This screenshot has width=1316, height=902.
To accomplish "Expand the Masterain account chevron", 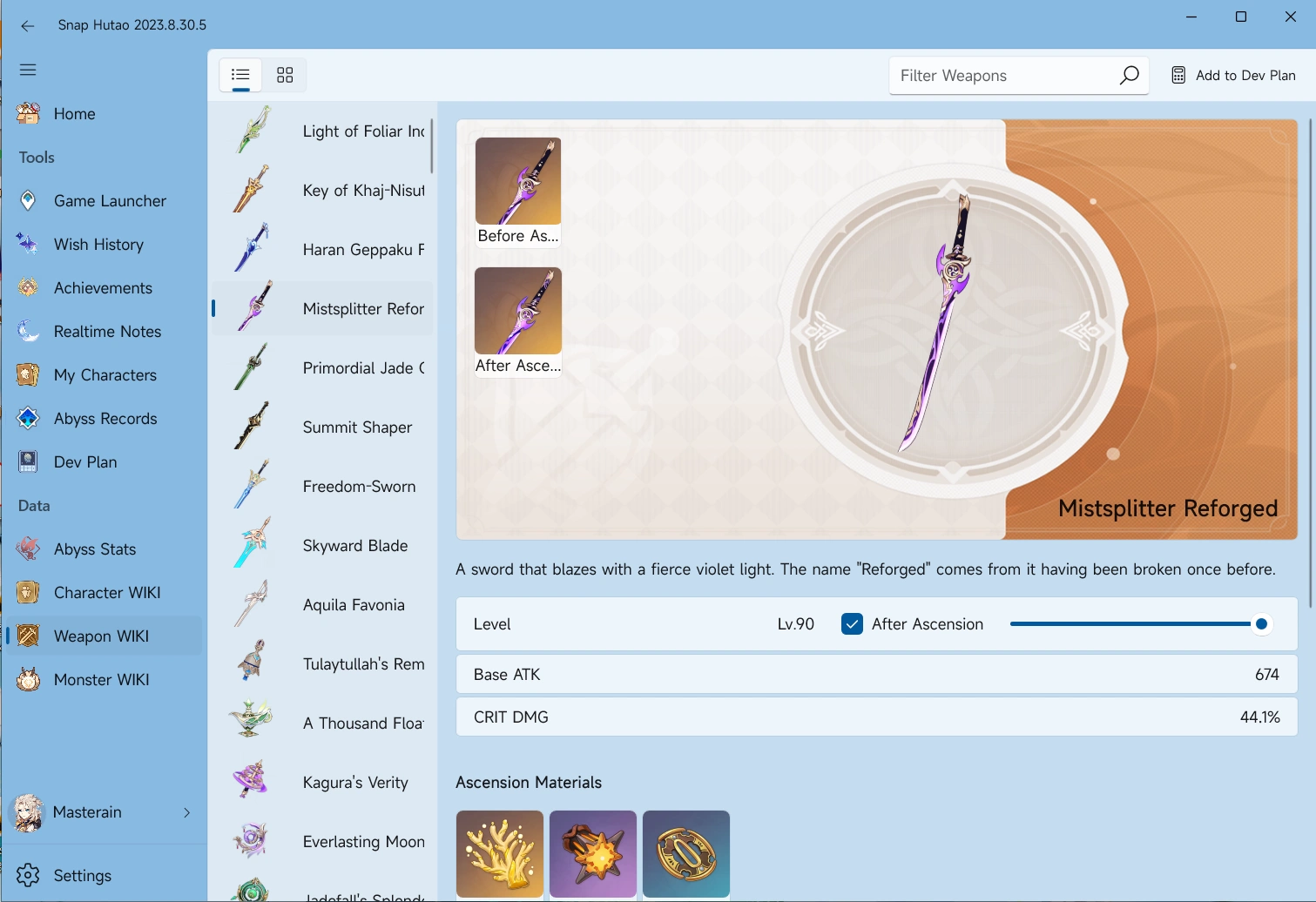I will click(186, 812).
